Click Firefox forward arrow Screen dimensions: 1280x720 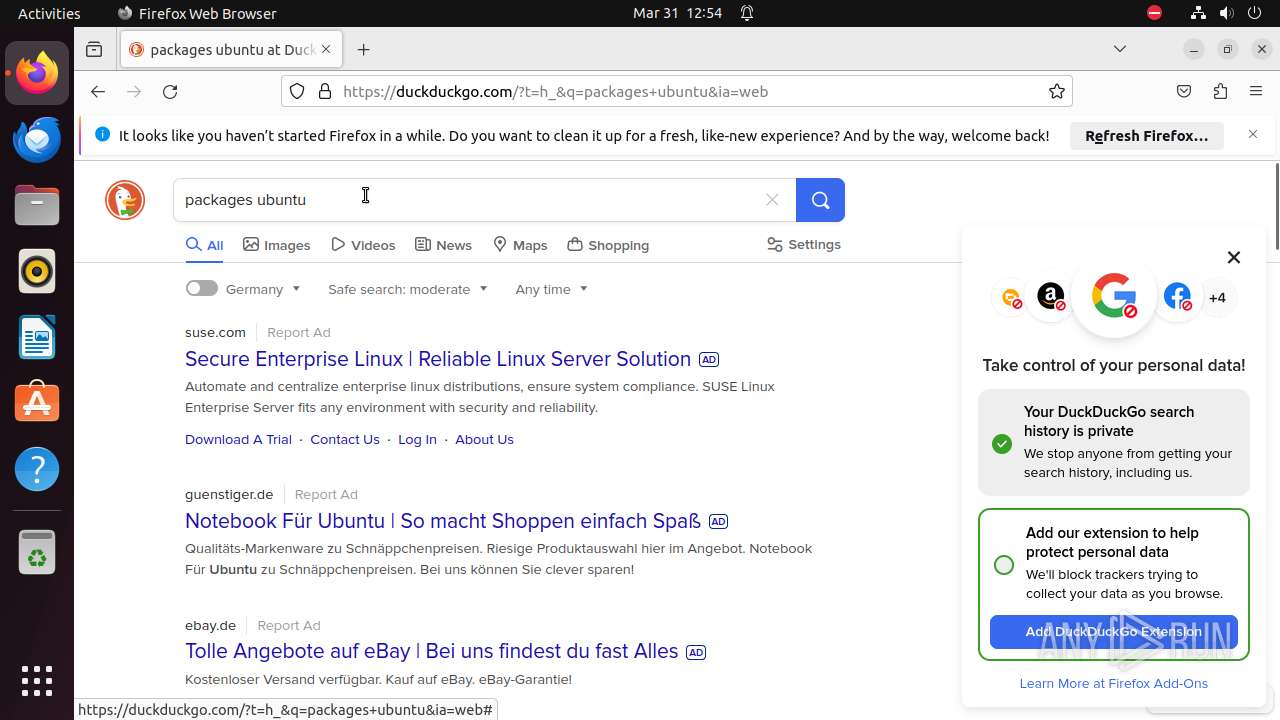(134, 91)
